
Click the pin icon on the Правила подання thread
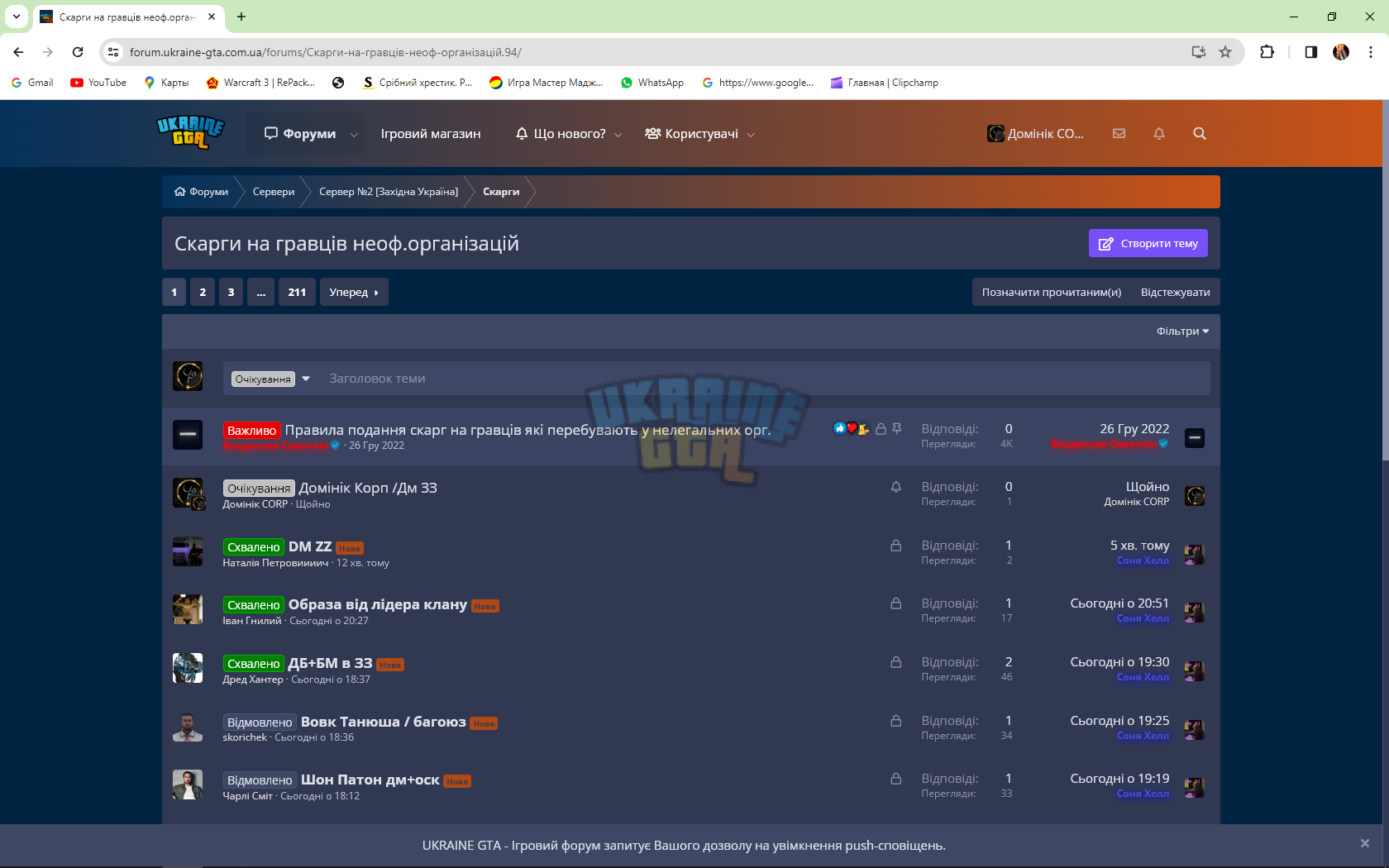tap(897, 428)
